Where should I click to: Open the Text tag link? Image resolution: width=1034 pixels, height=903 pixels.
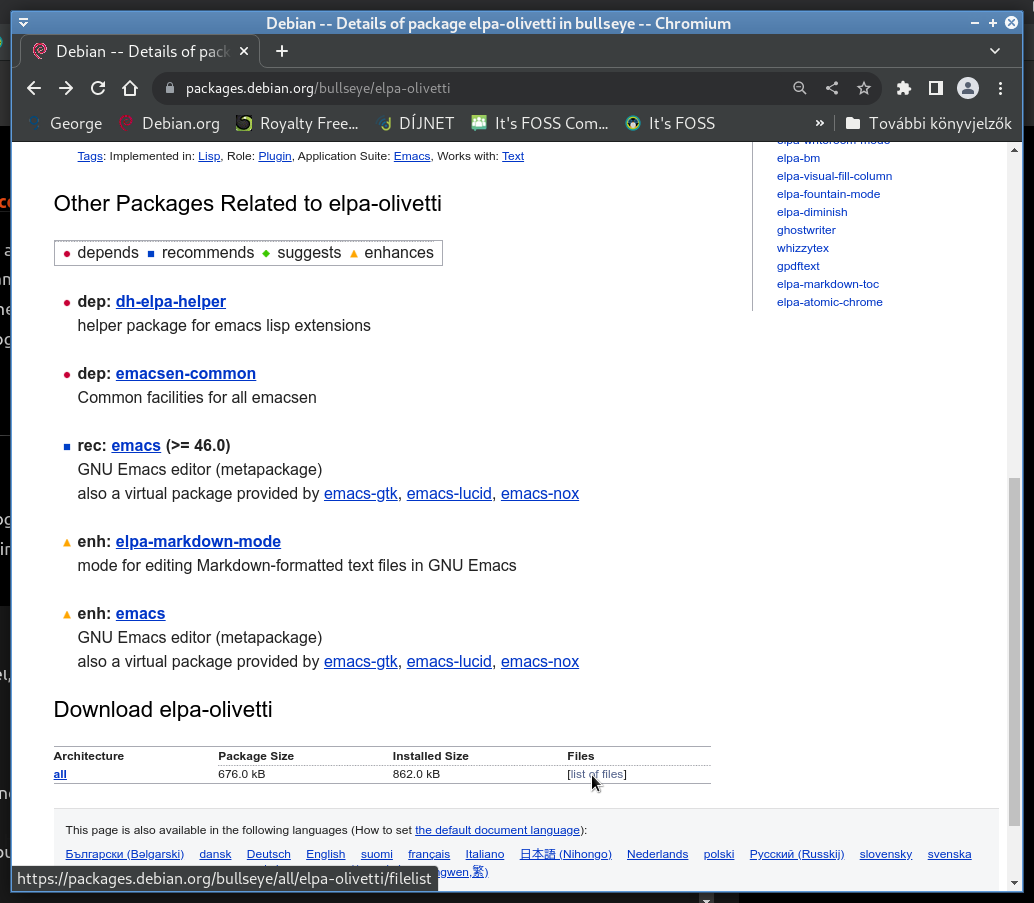click(x=513, y=156)
